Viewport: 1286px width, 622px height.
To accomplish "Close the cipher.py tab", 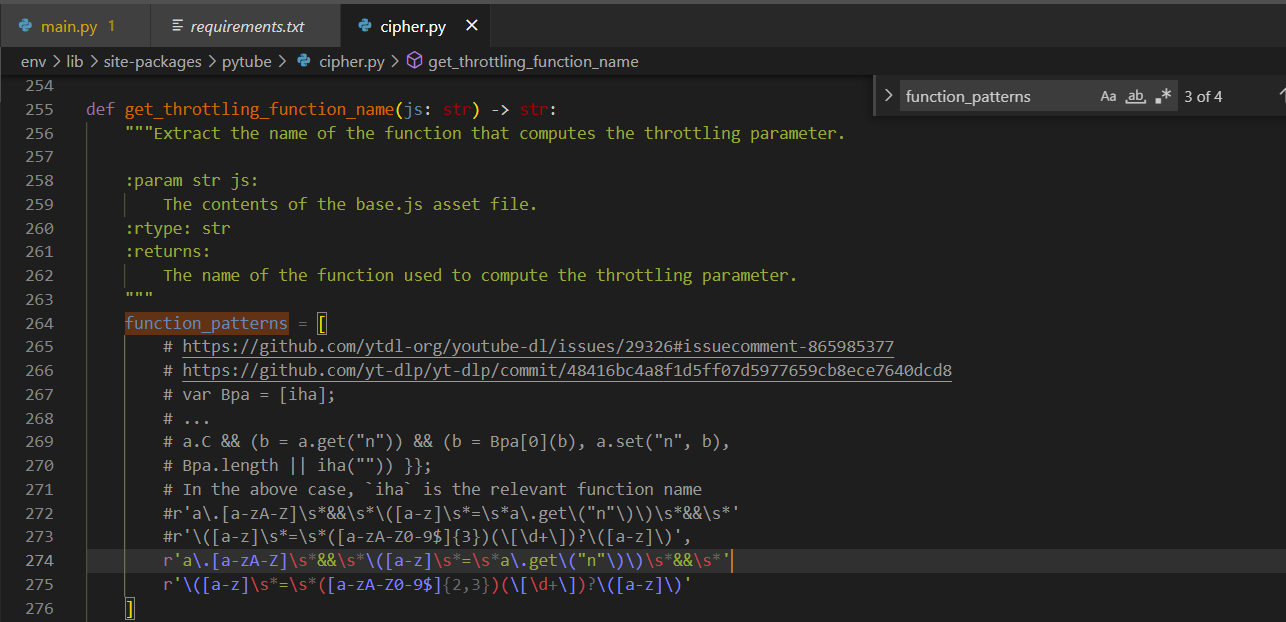I will click(472, 25).
